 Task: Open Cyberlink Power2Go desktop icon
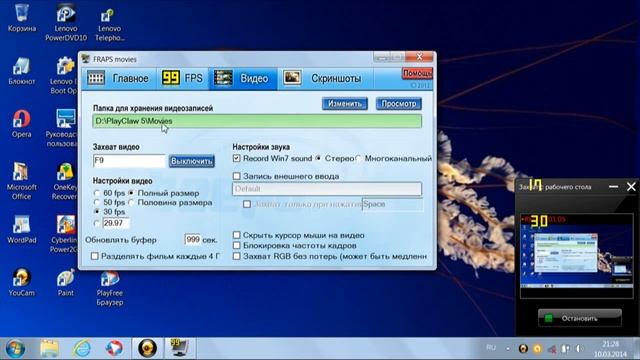coord(64,234)
